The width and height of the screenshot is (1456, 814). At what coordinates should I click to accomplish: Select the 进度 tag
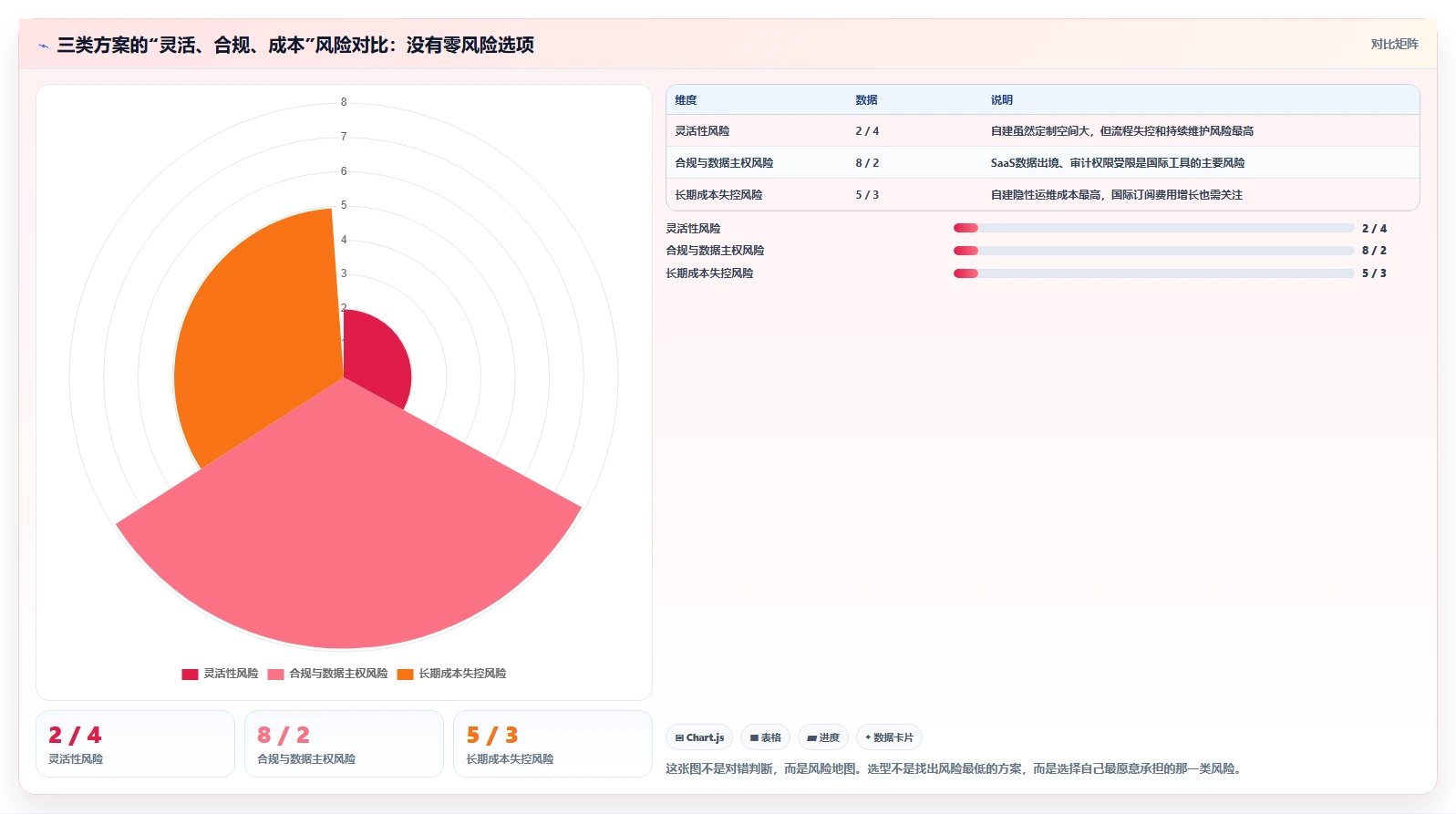[x=823, y=737]
